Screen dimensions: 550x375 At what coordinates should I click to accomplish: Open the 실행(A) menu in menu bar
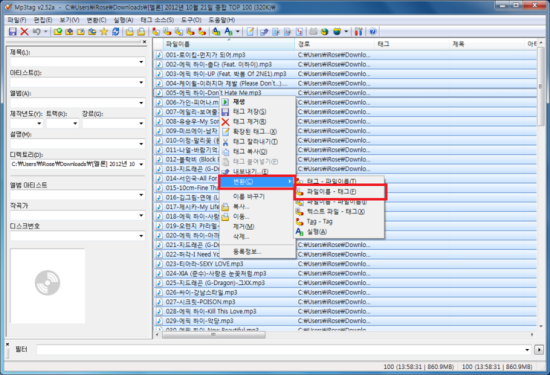[123, 20]
